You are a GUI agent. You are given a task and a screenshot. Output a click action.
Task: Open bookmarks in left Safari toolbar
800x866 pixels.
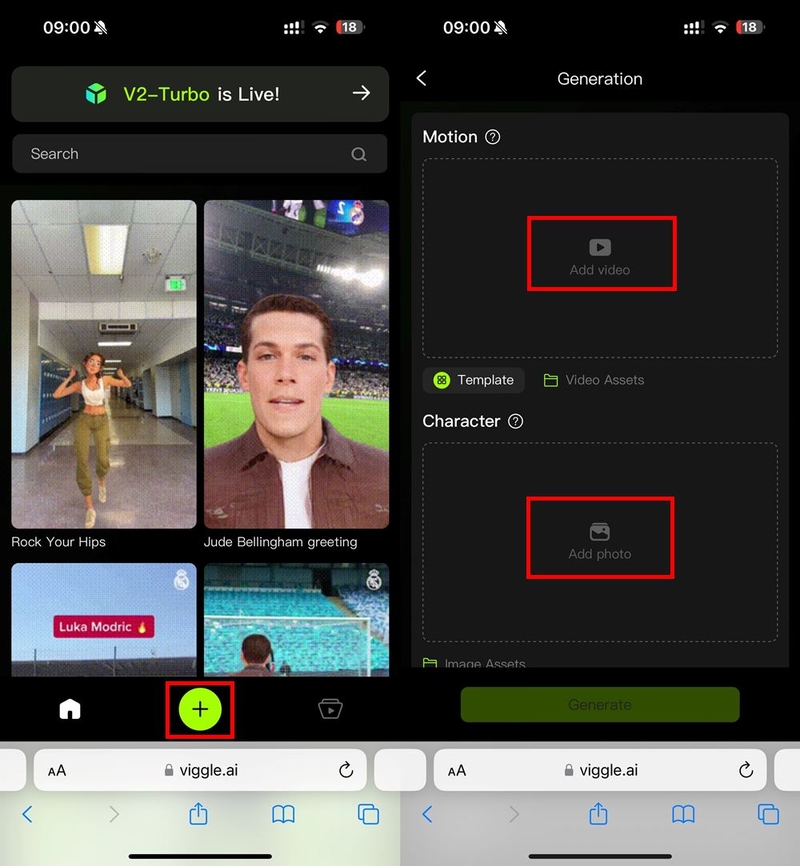(283, 814)
